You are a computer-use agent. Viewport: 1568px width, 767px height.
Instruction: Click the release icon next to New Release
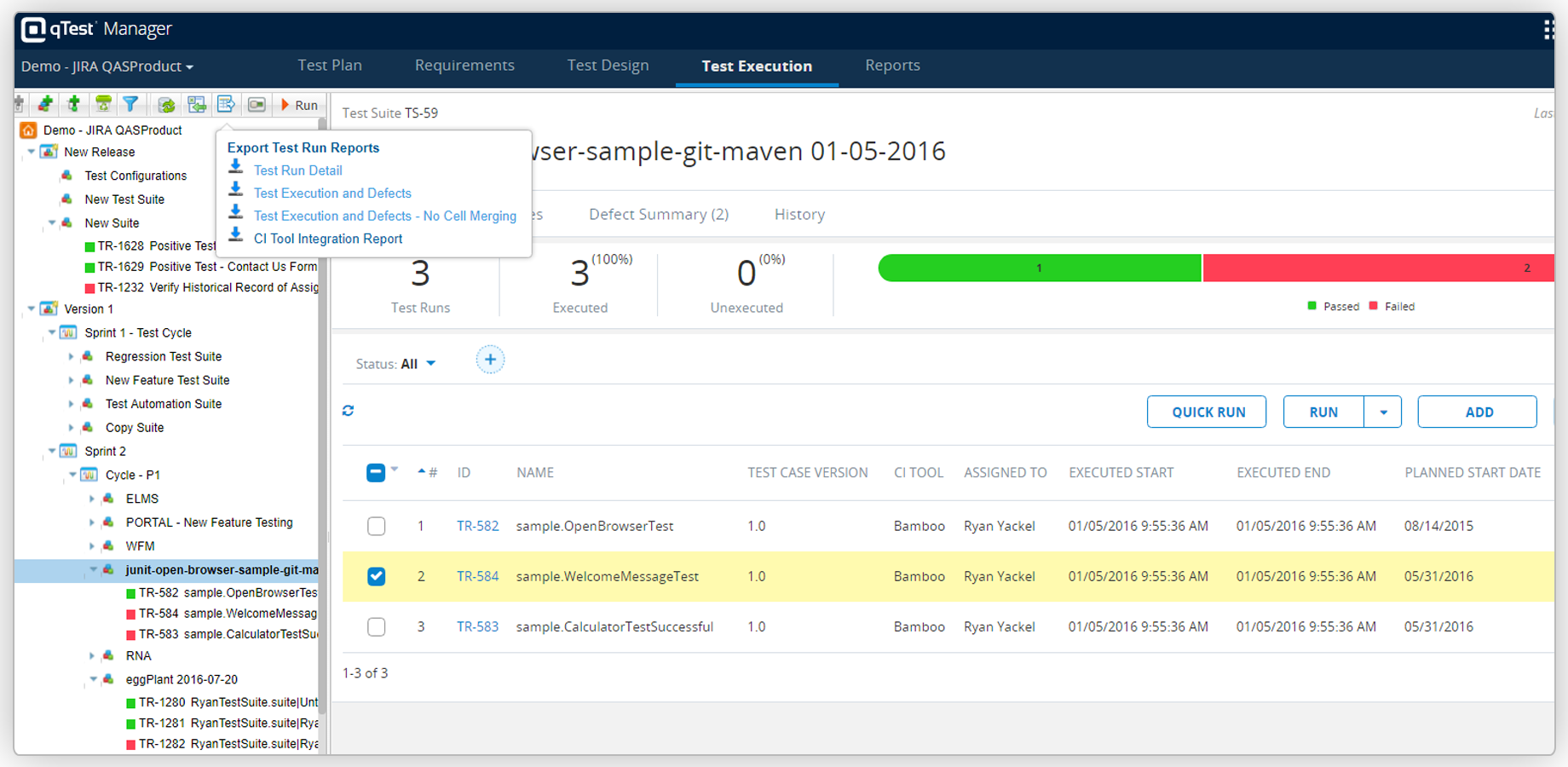(49, 152)
